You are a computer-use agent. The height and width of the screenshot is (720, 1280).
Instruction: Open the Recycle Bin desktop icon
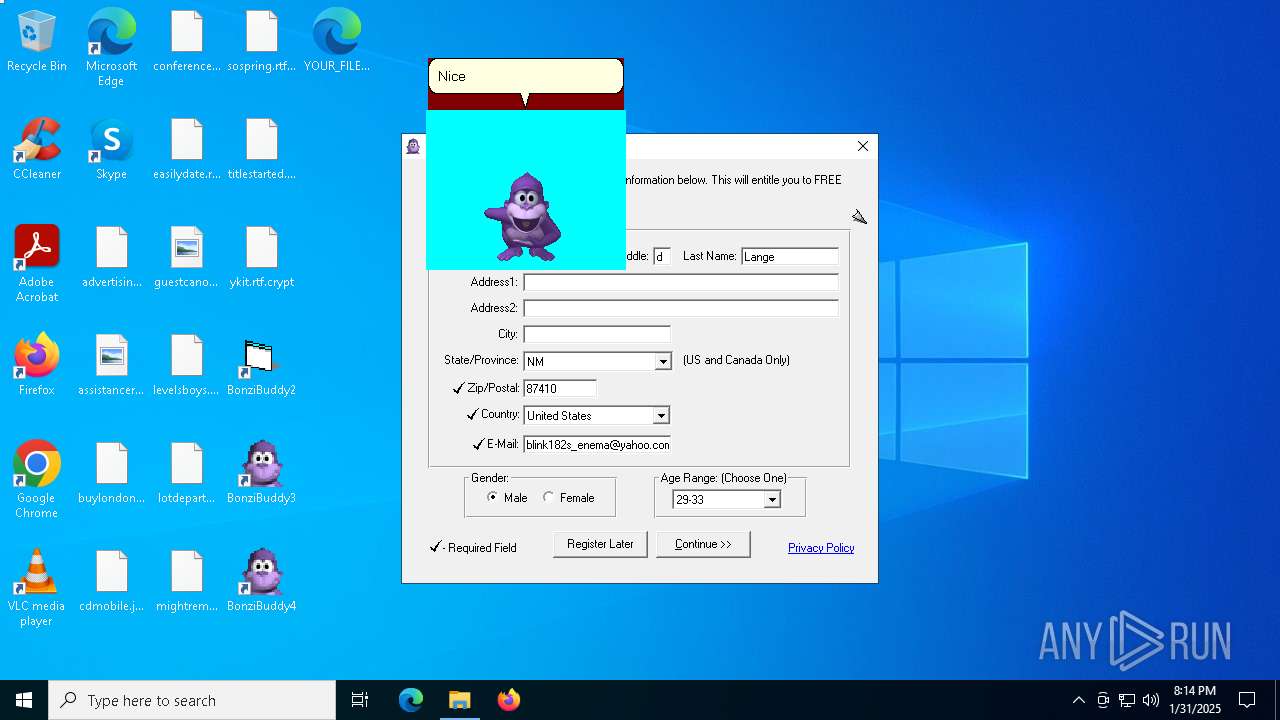click(37, 42)
